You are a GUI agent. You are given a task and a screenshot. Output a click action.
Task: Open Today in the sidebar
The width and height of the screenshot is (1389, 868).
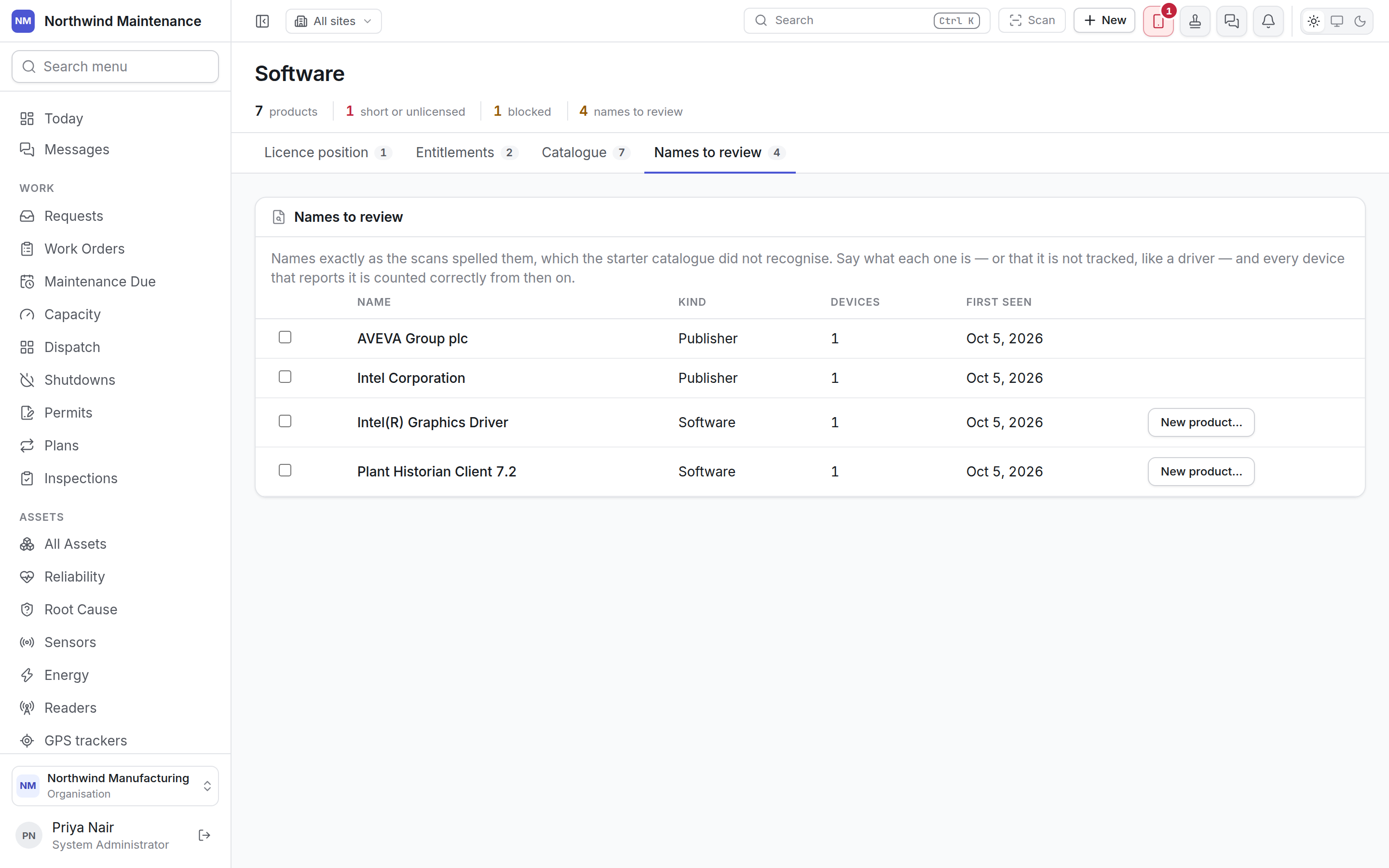(x=115, y=118)
